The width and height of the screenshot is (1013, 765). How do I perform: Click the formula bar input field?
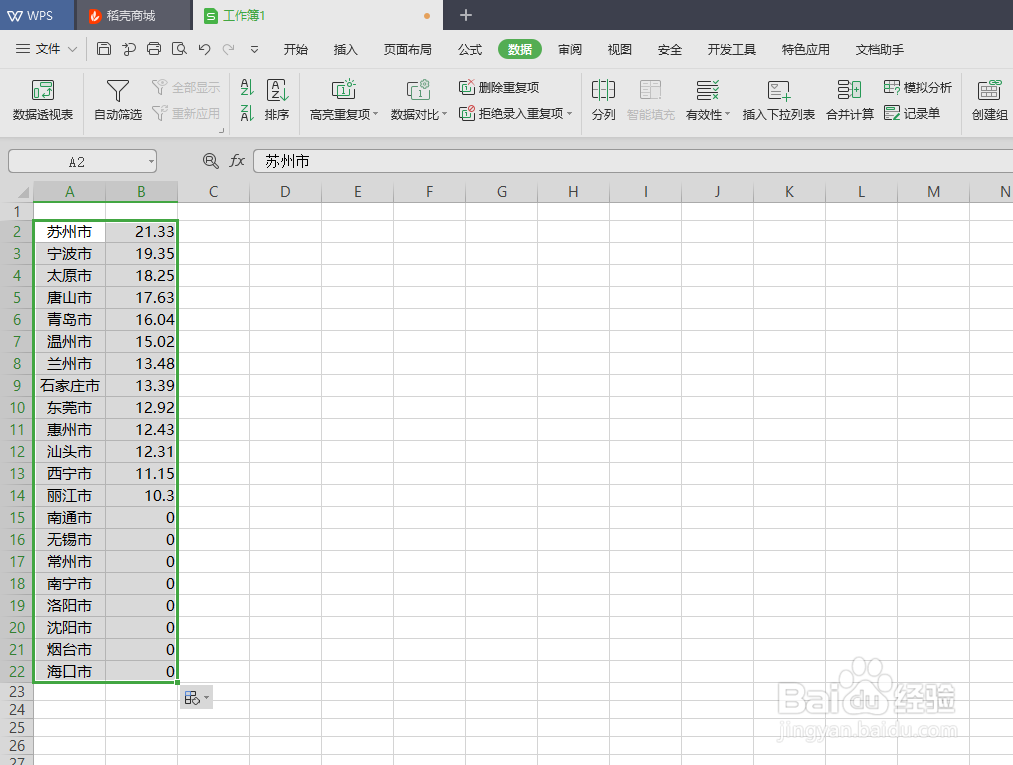click(x=633, y=161)
